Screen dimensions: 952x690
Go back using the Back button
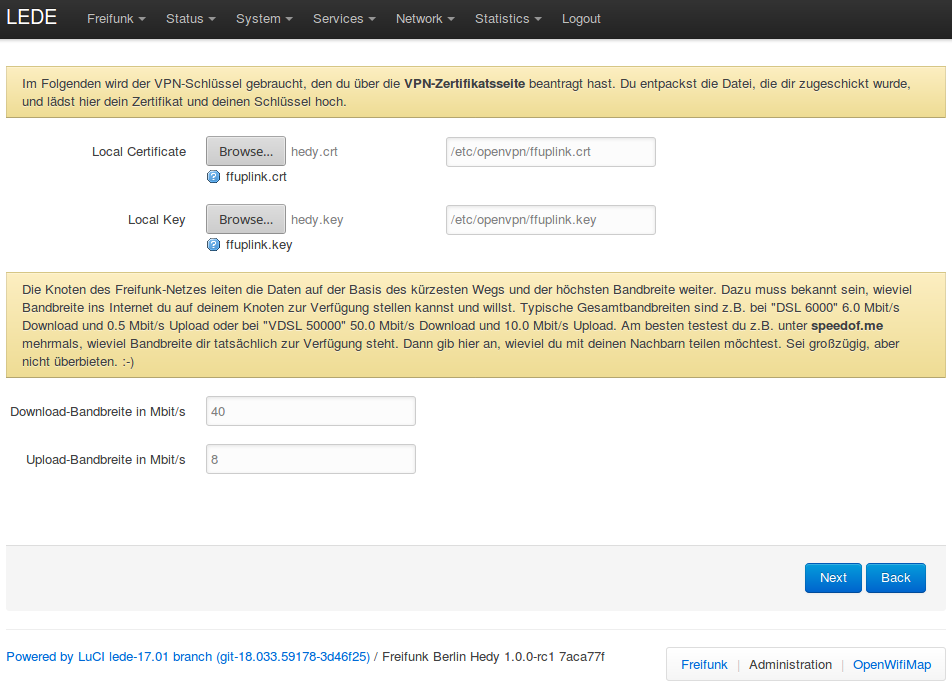pos(895,578)
